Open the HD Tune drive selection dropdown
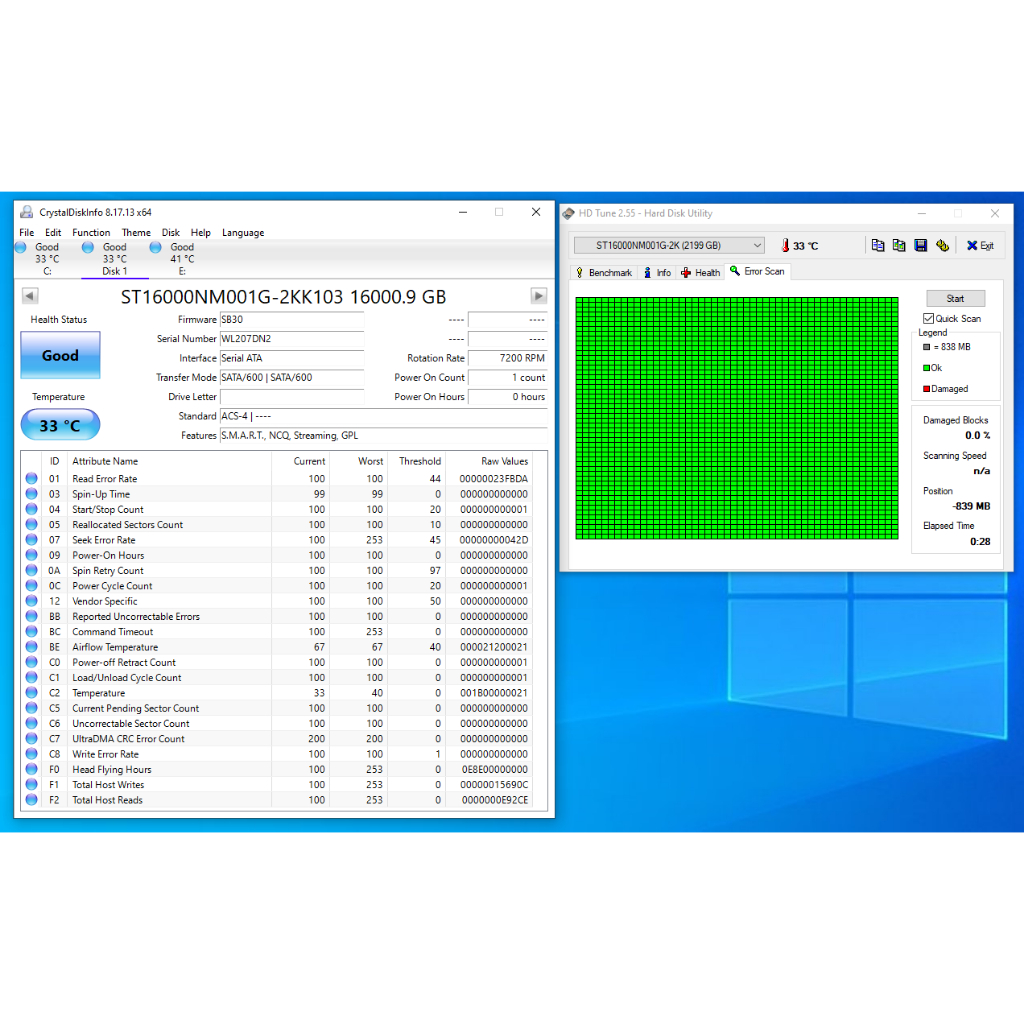 coord(669,246)
